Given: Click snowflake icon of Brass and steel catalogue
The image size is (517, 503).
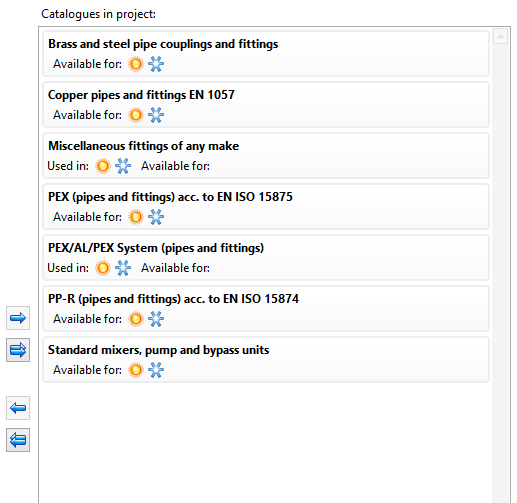Looking at the screenshot, I should (x=156, y=64).
